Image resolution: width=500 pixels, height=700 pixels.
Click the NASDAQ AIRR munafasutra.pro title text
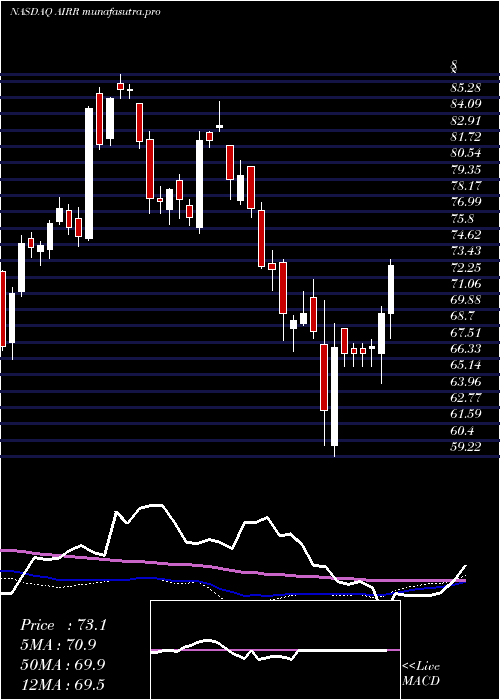pyautogui.click(x=85, y=12)
